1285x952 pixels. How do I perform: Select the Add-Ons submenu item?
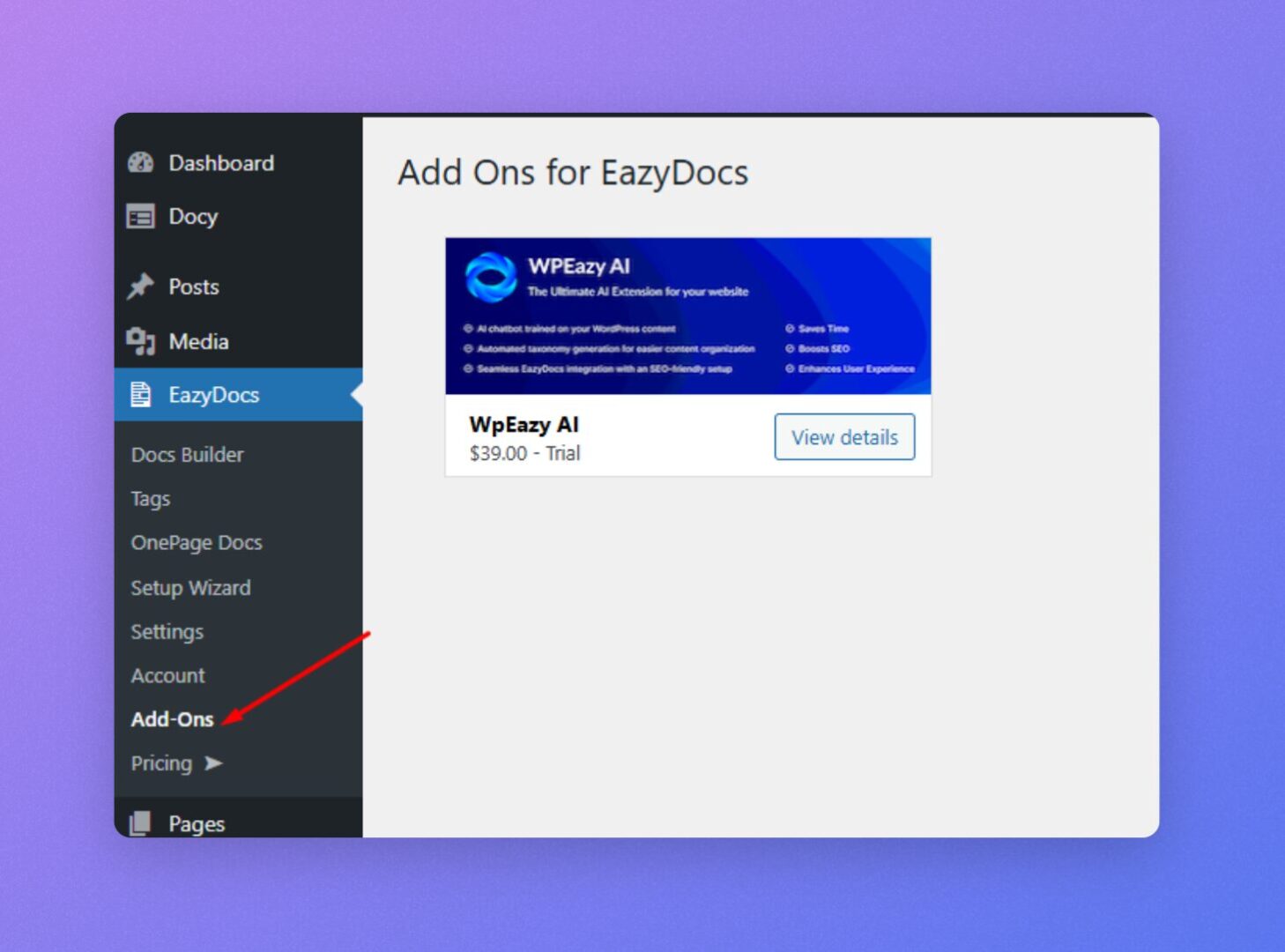tap(172, 719)
